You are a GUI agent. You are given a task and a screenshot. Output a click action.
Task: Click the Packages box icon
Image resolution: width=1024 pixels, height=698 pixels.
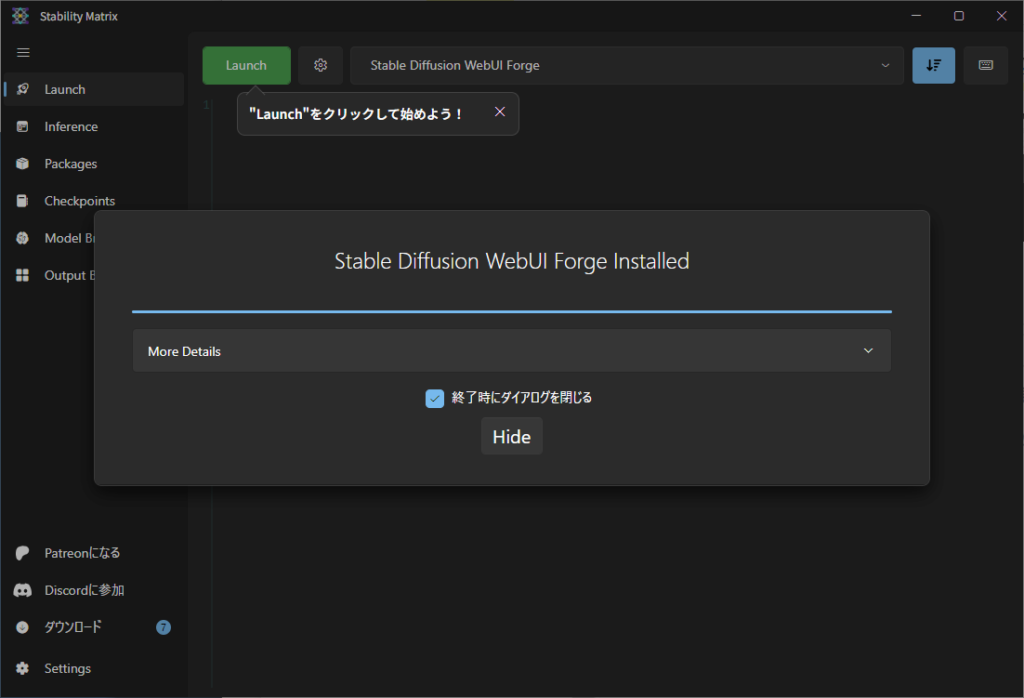[x=22, y=164]
